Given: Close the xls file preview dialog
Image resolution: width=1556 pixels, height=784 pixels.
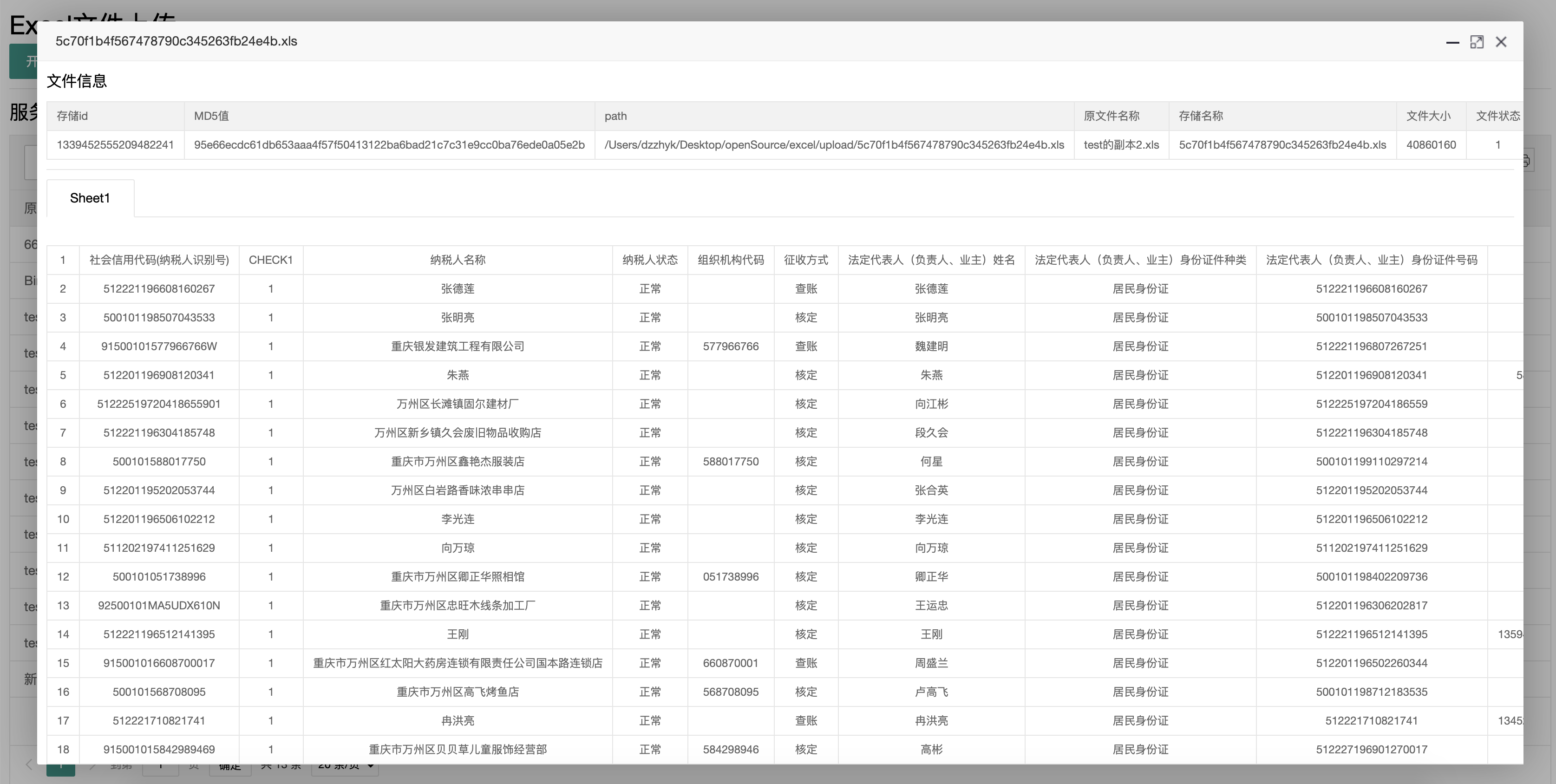Looking at the screenshot, I should pyautogui.click(x=1501, y=42).
